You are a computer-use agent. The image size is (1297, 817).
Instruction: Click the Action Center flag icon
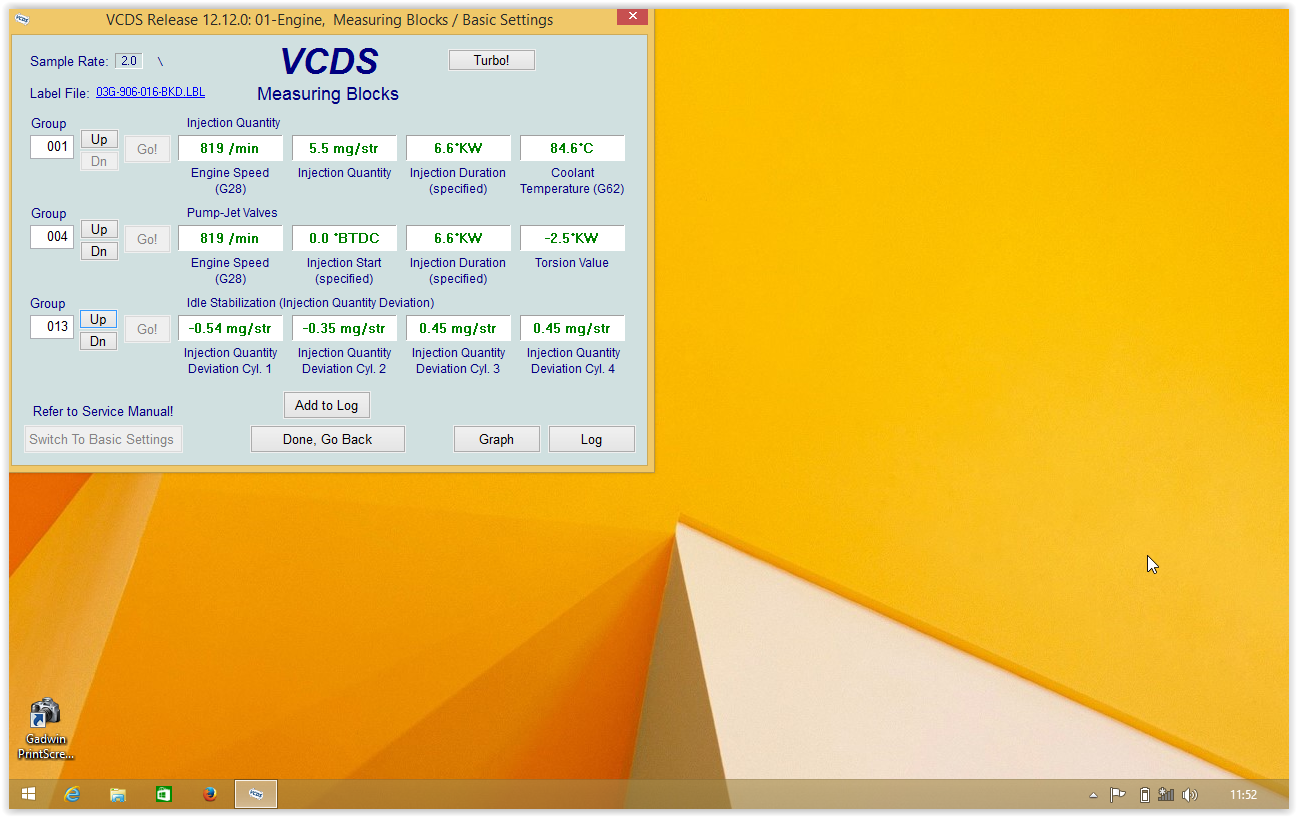[x=1118, y=795]
